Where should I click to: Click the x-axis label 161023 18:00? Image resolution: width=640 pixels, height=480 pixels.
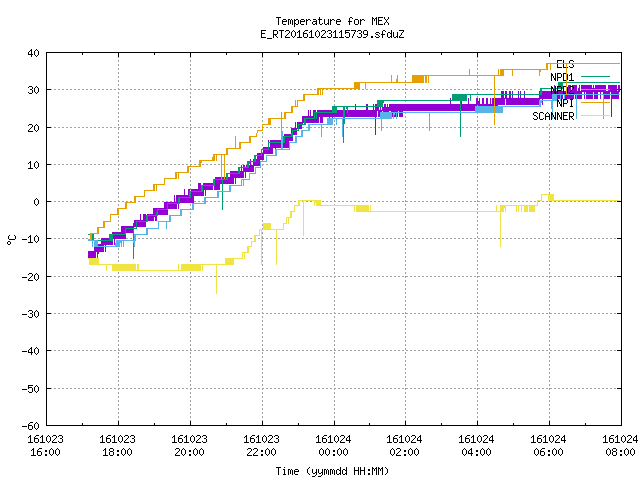(117, 446)
